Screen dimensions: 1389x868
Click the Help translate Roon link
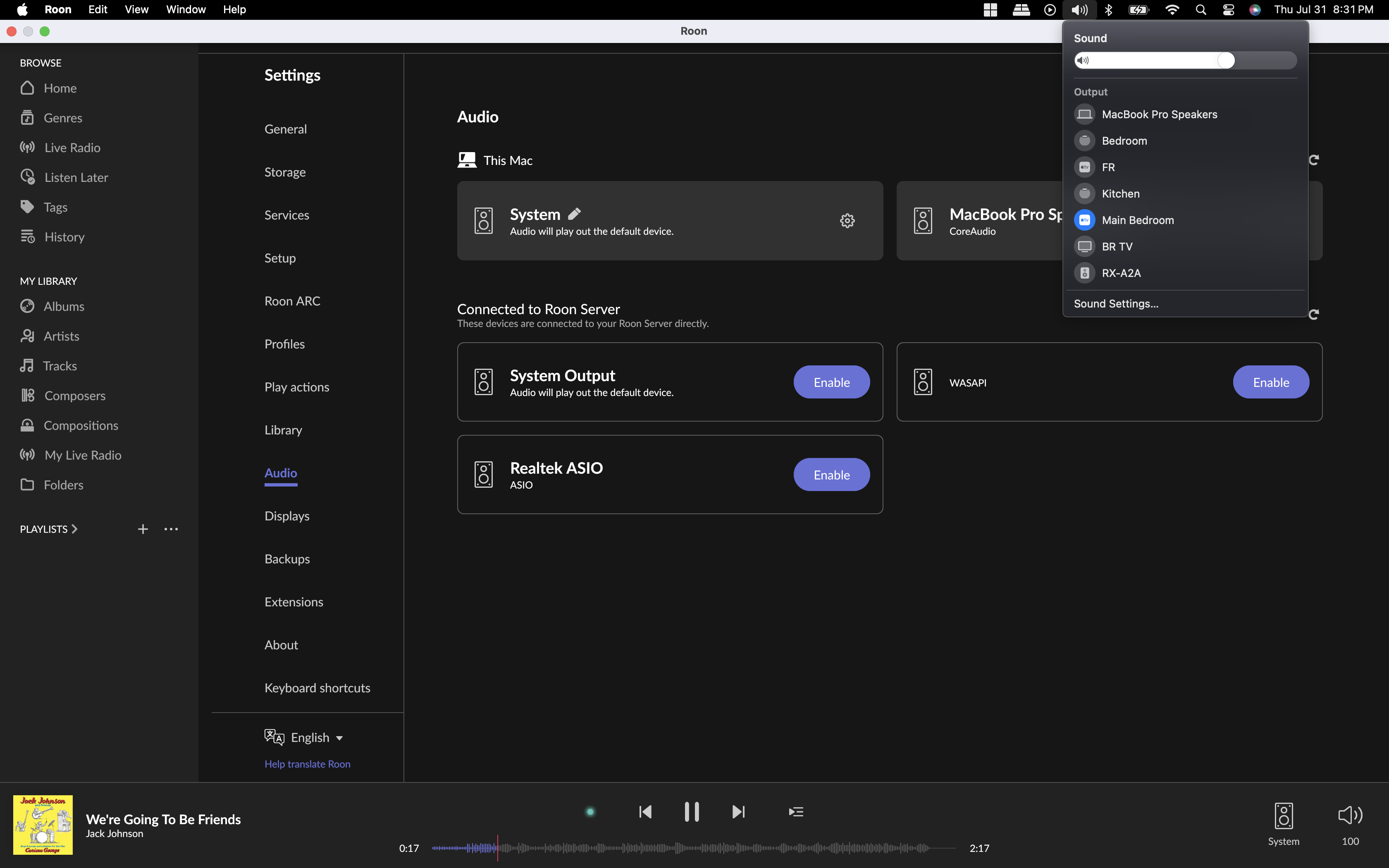(x=307, y=764)
